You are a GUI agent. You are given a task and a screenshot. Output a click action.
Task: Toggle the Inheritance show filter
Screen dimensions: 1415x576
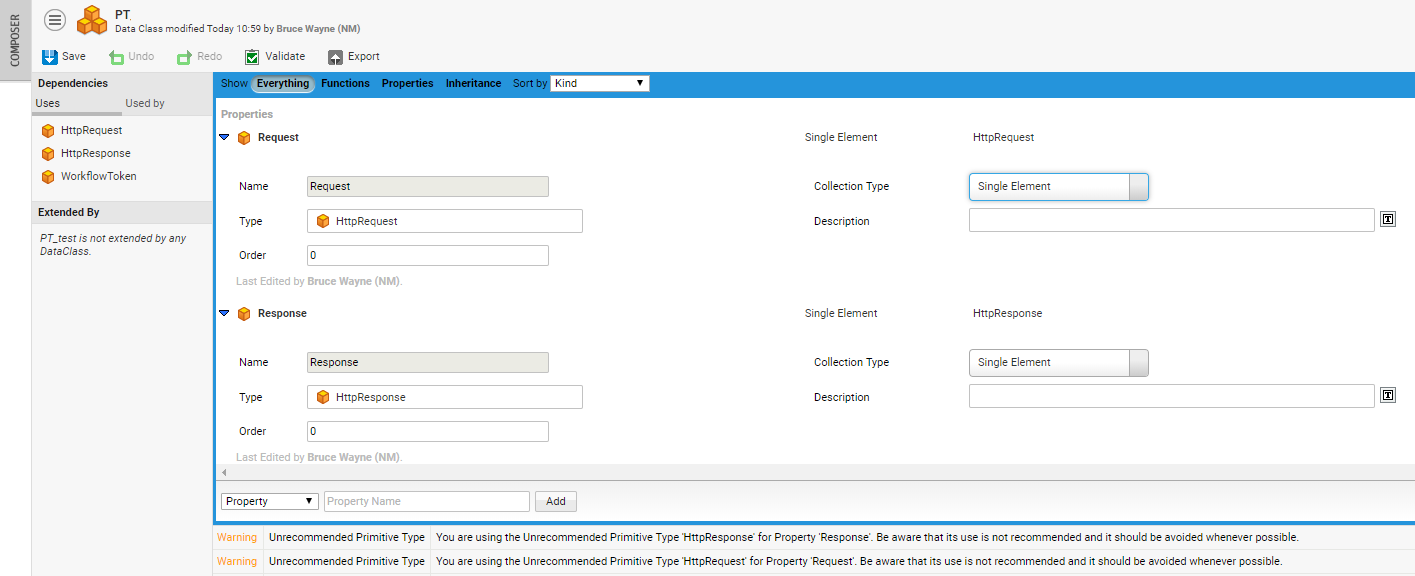(x=473, y=84)
